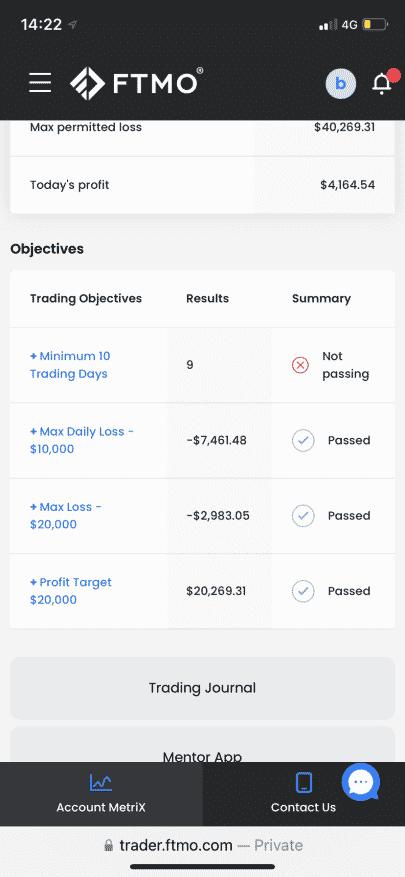Open the user profile avatar
The width and height of the screenshot is (405, 877).
click(341, 84)
